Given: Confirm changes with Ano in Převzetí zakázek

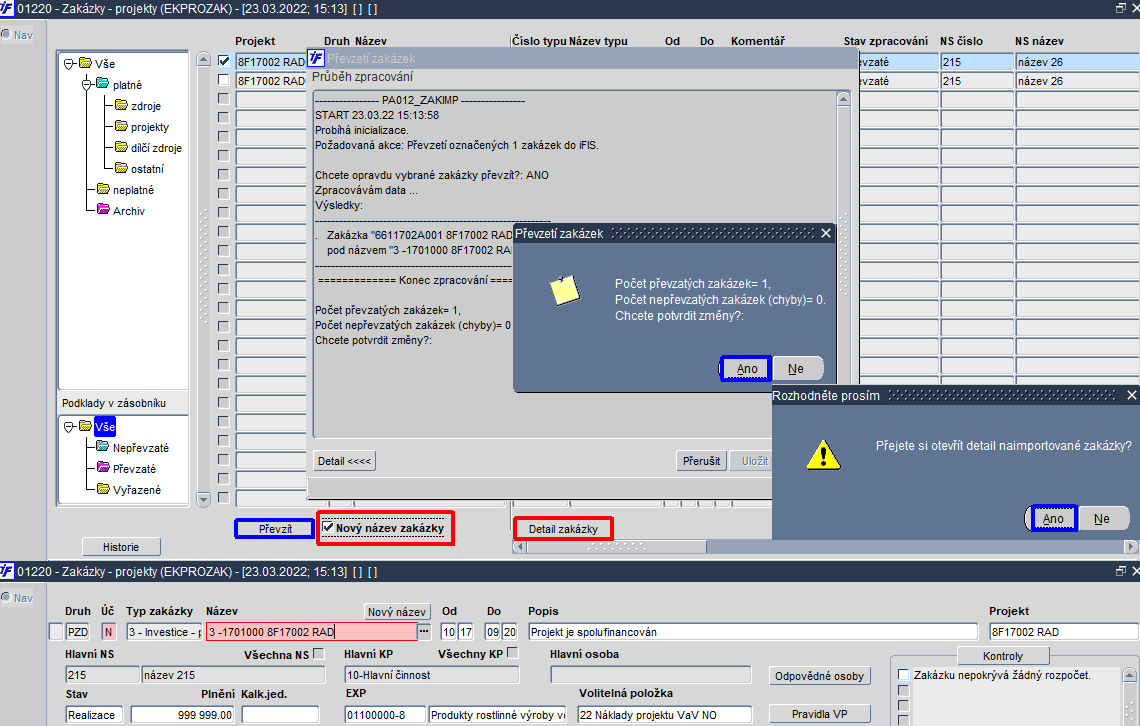Looking at the screenshot, I should tap(746, 368).
